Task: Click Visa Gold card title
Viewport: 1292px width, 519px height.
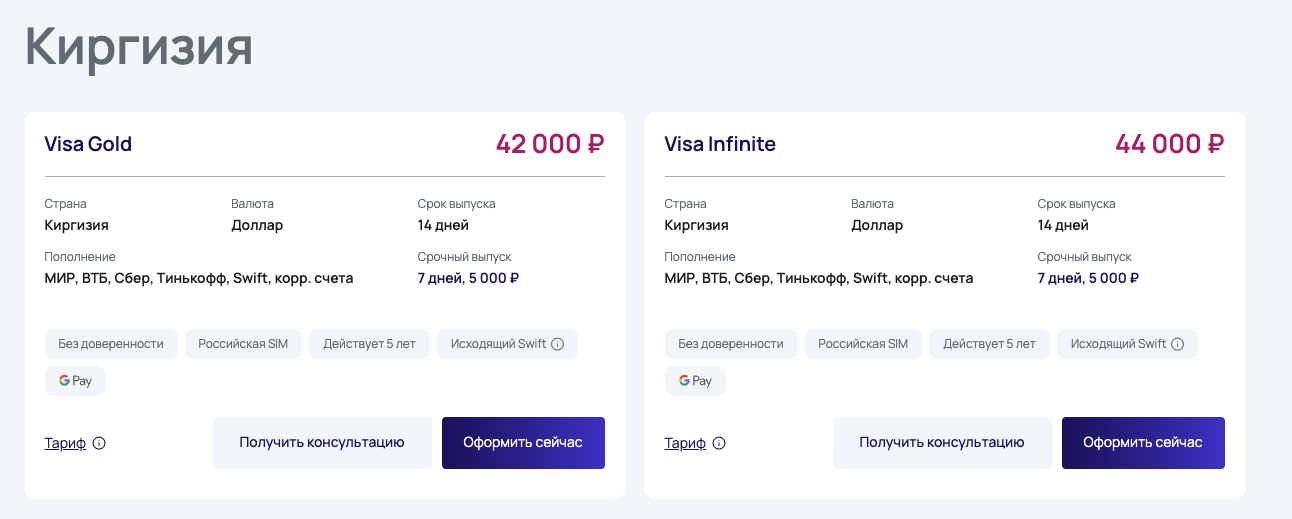Action: click(x=88, y=144)
